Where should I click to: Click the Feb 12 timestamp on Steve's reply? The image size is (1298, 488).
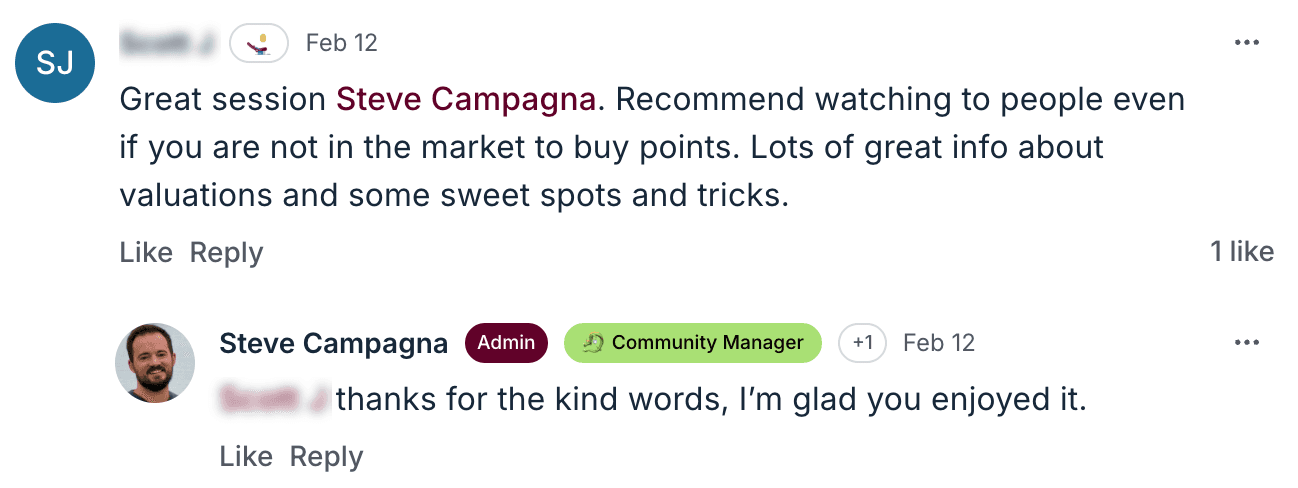(938, 343)
